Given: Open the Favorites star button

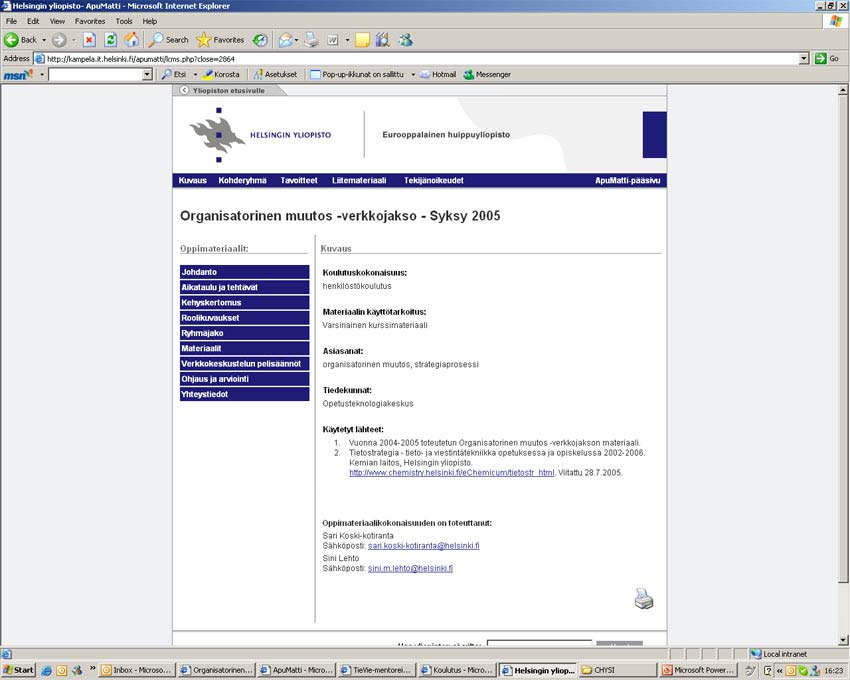Looking at the screenshot, I should pyautogui.click(x=220, y=40).
